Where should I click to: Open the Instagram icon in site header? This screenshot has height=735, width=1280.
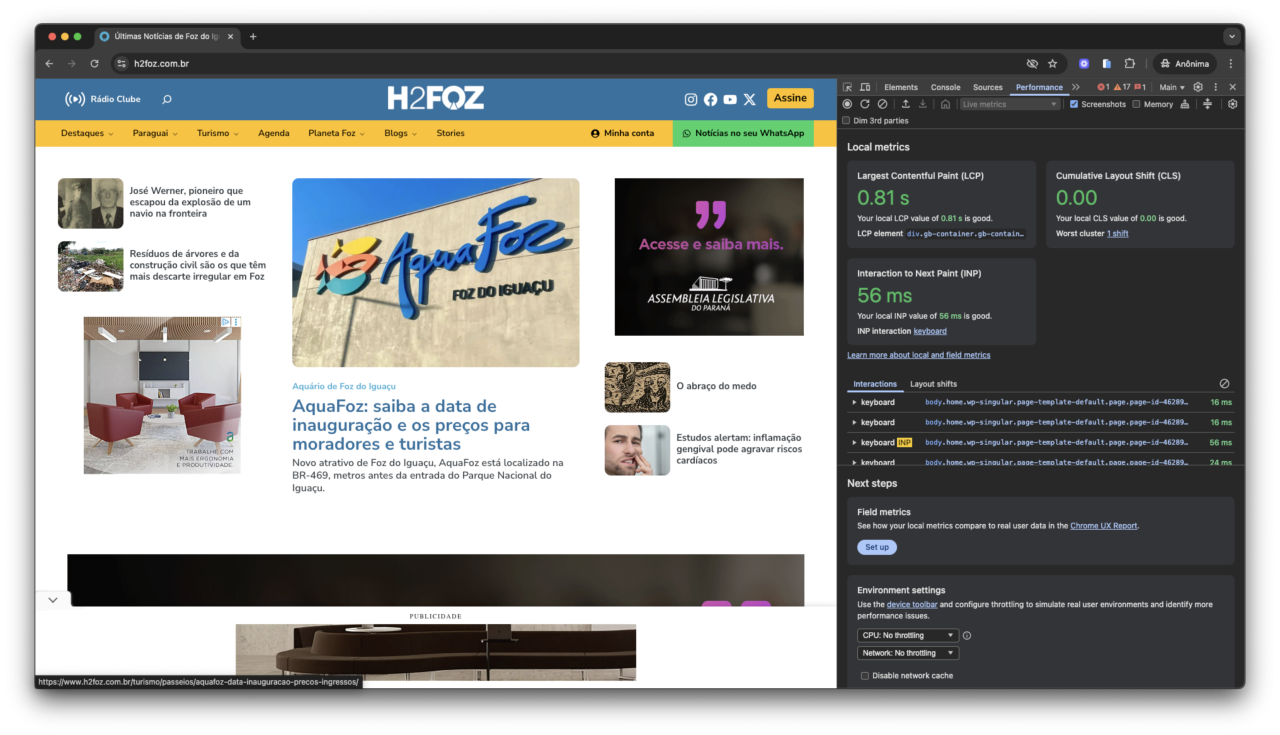[690, 99]
